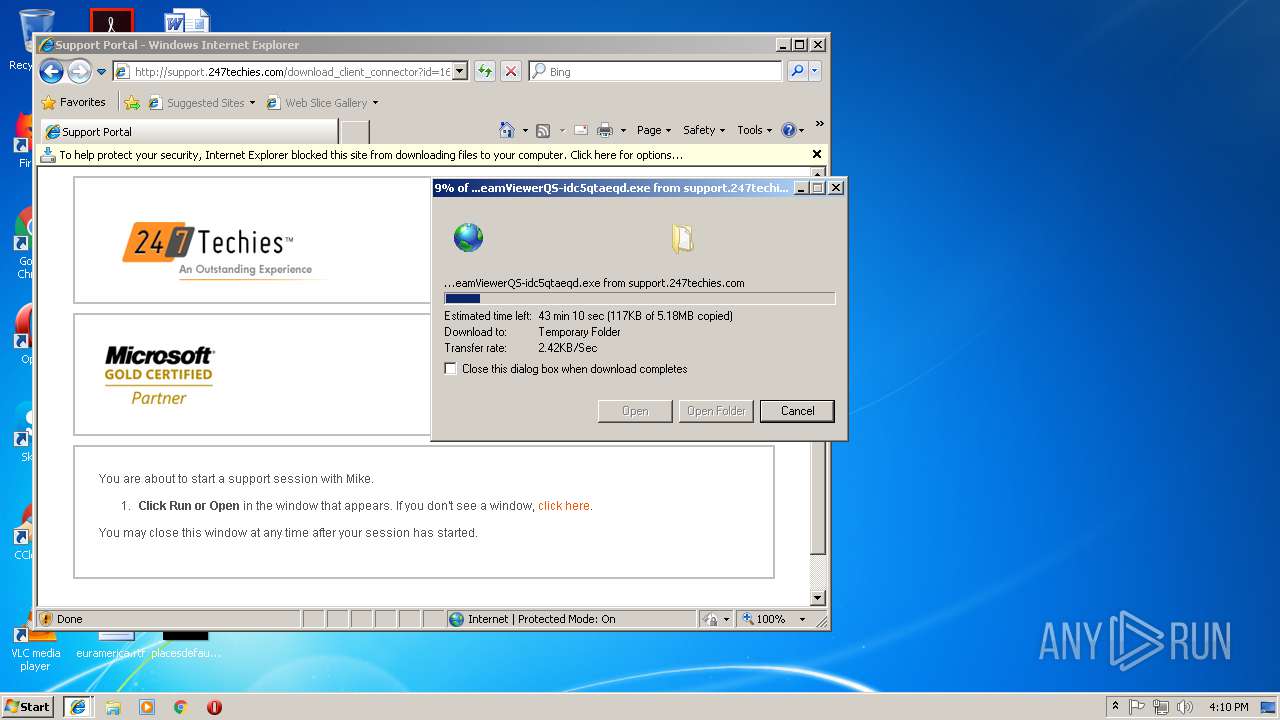The image size is (1280, 720).
Task: Click the Forward navigation arrow
Action: click(x=79, y=71)
